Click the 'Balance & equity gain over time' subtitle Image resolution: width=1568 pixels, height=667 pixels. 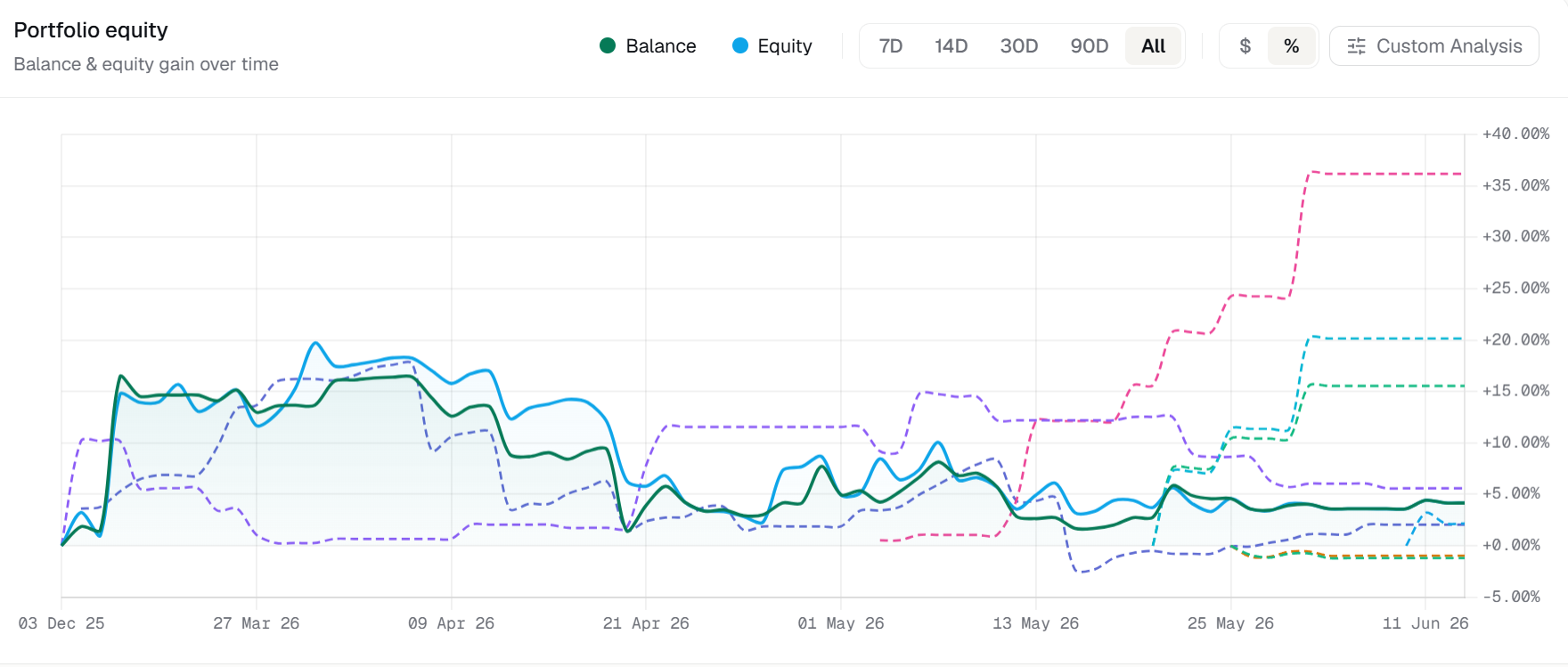(146, 64)
